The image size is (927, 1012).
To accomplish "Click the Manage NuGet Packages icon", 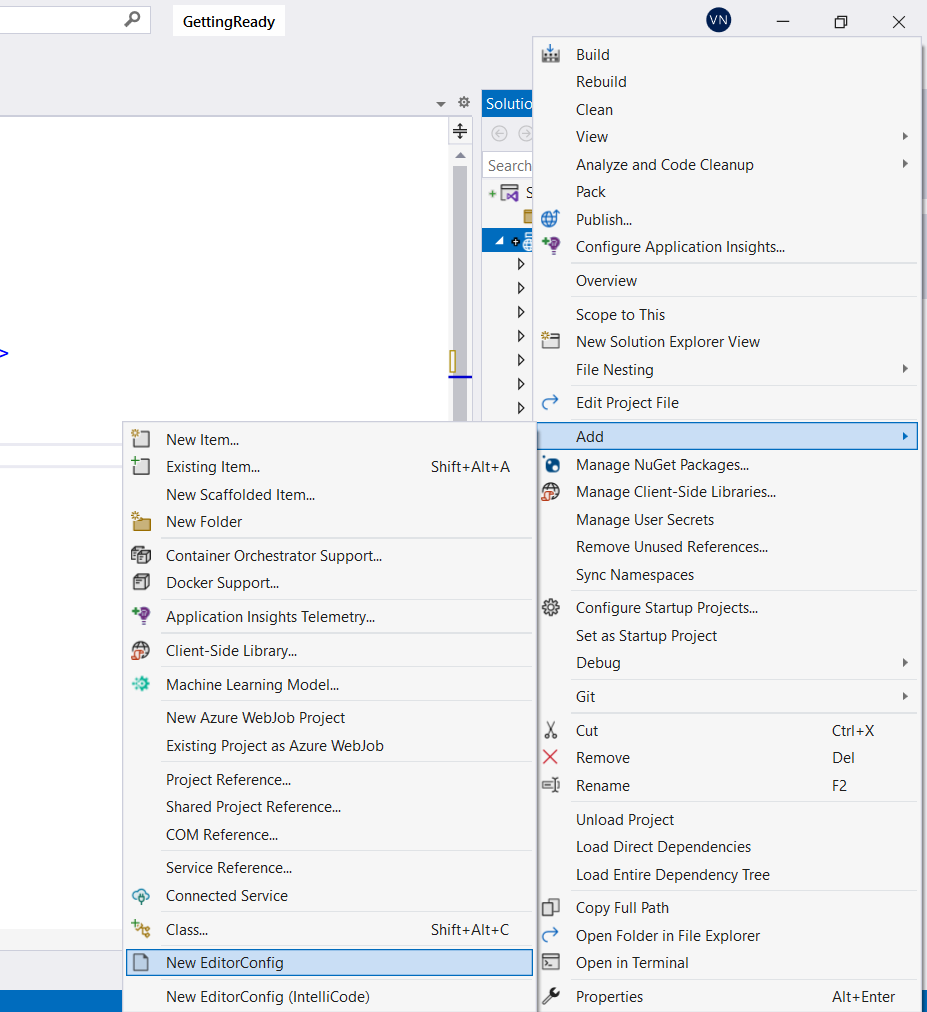I will coord(551,465).
